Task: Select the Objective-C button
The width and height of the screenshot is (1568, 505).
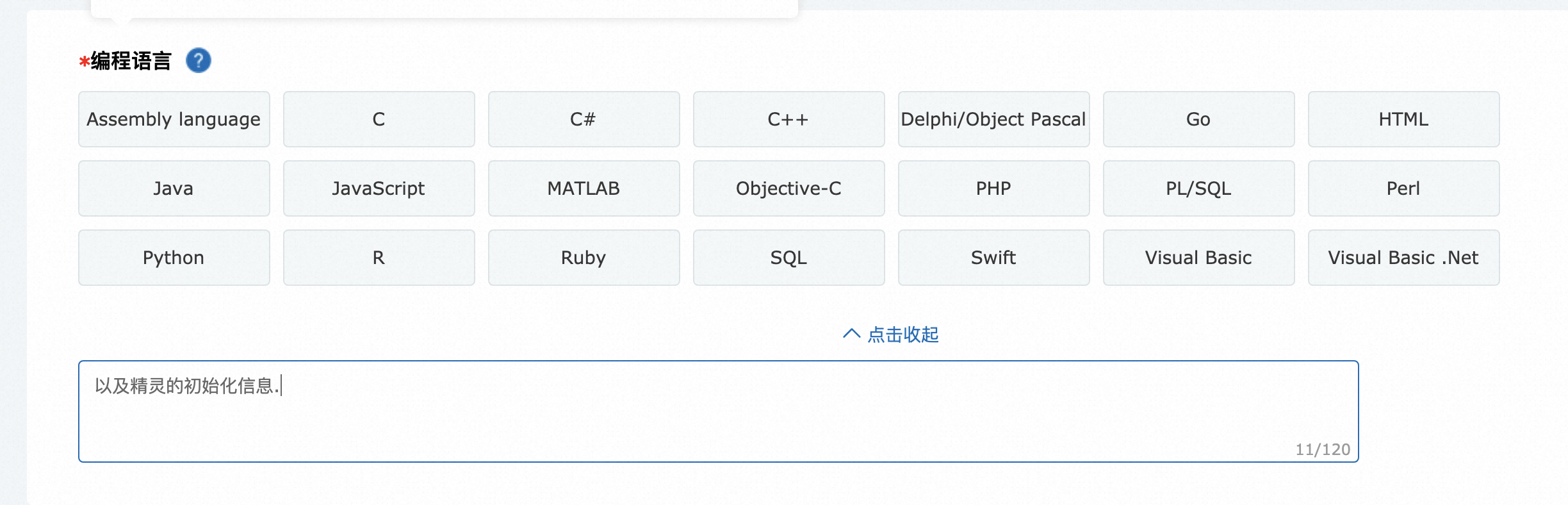Action: pyautogui.click(x=788, y=188)
